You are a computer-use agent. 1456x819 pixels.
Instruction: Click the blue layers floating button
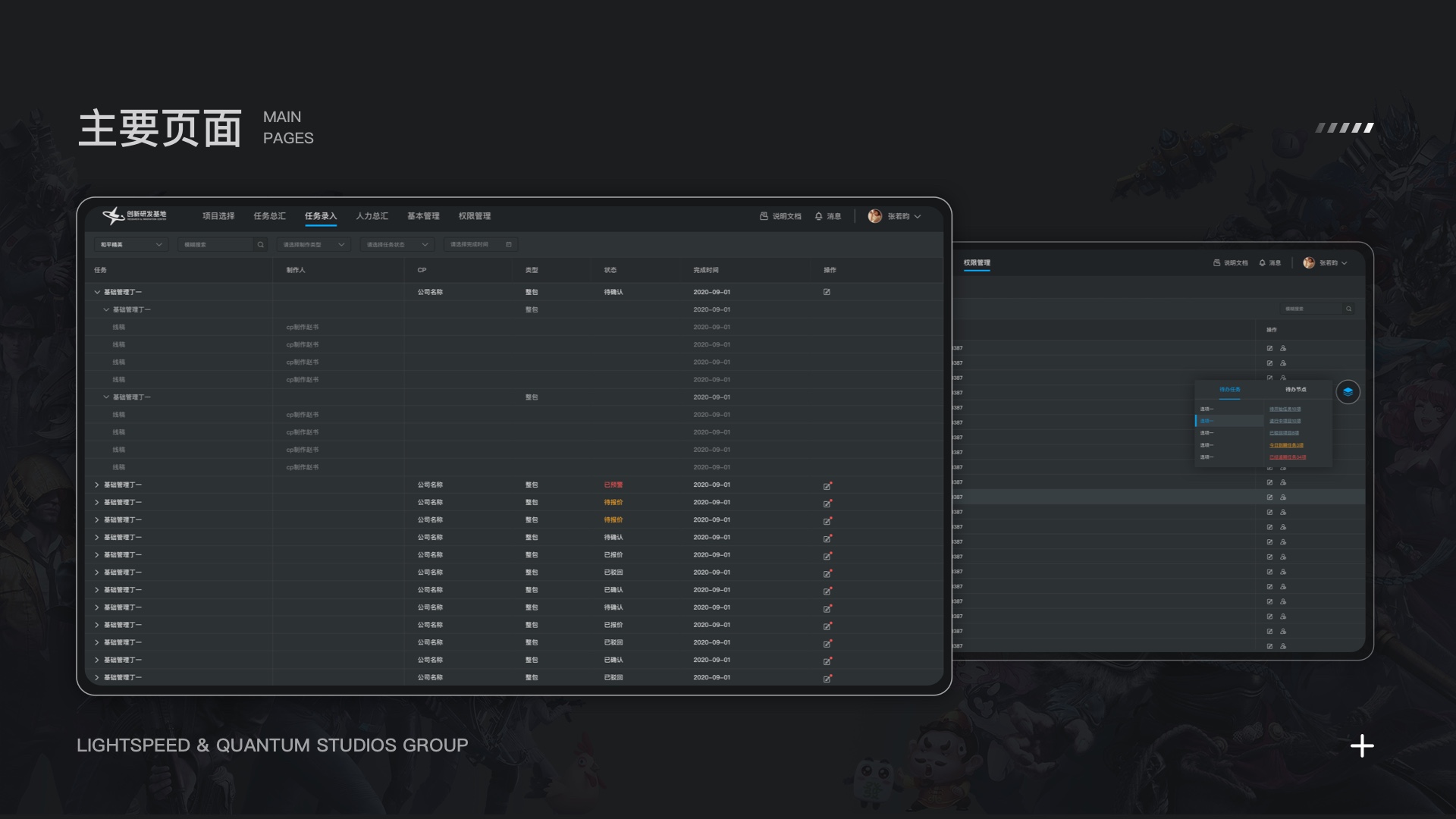point(1348,392)
